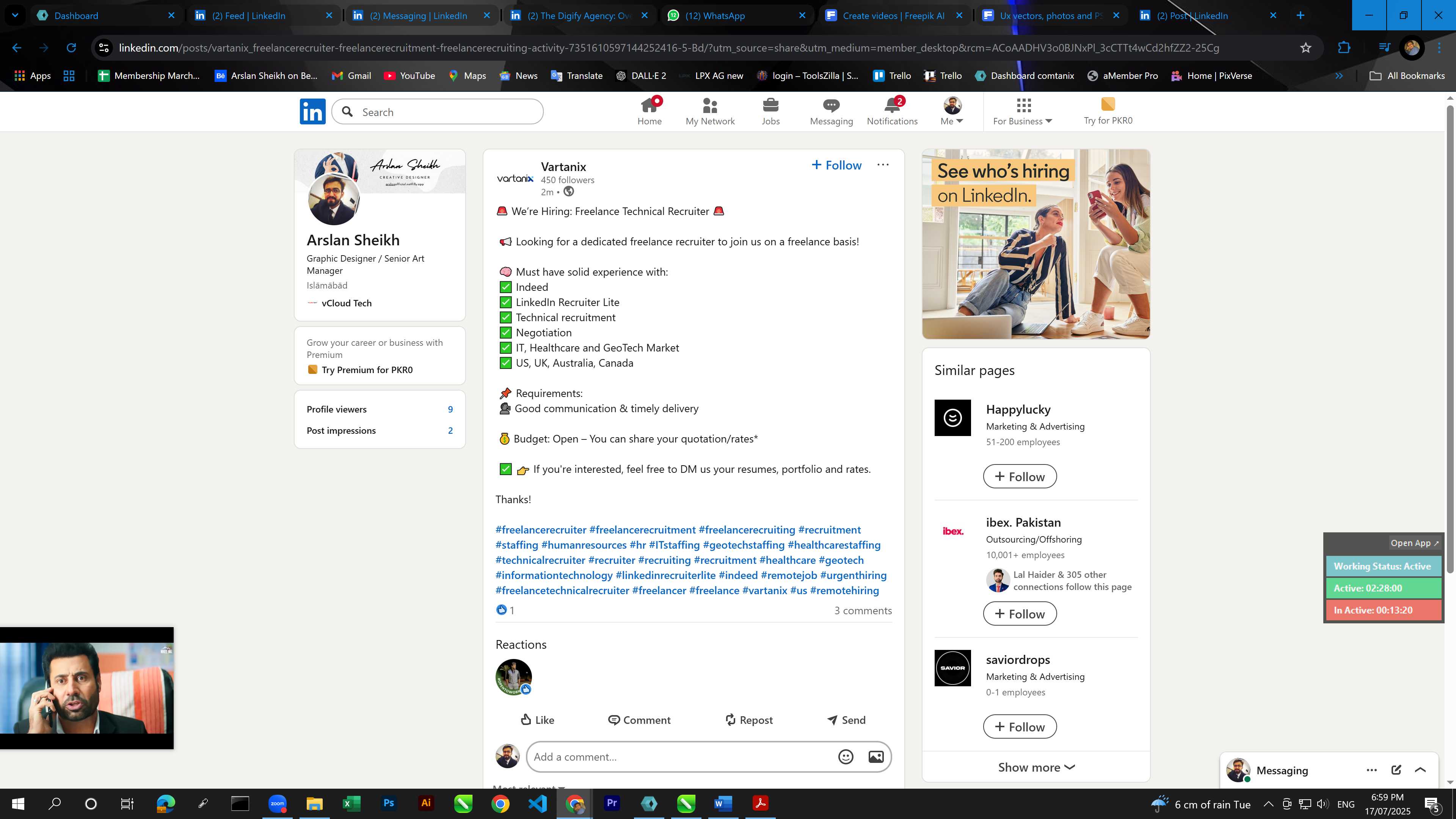Switch to the WhatsApp tab
Viewport: 1456px width, 819px height.
[x=736, y=15]
